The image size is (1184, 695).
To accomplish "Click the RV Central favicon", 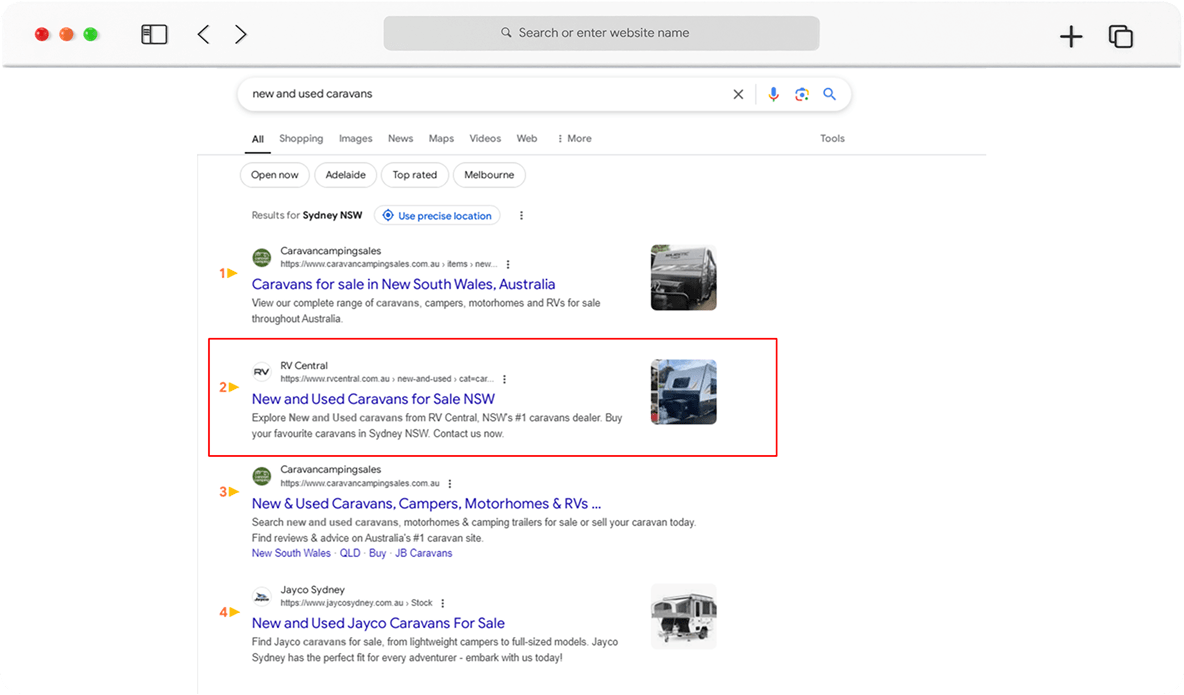I will click(261, 372).
